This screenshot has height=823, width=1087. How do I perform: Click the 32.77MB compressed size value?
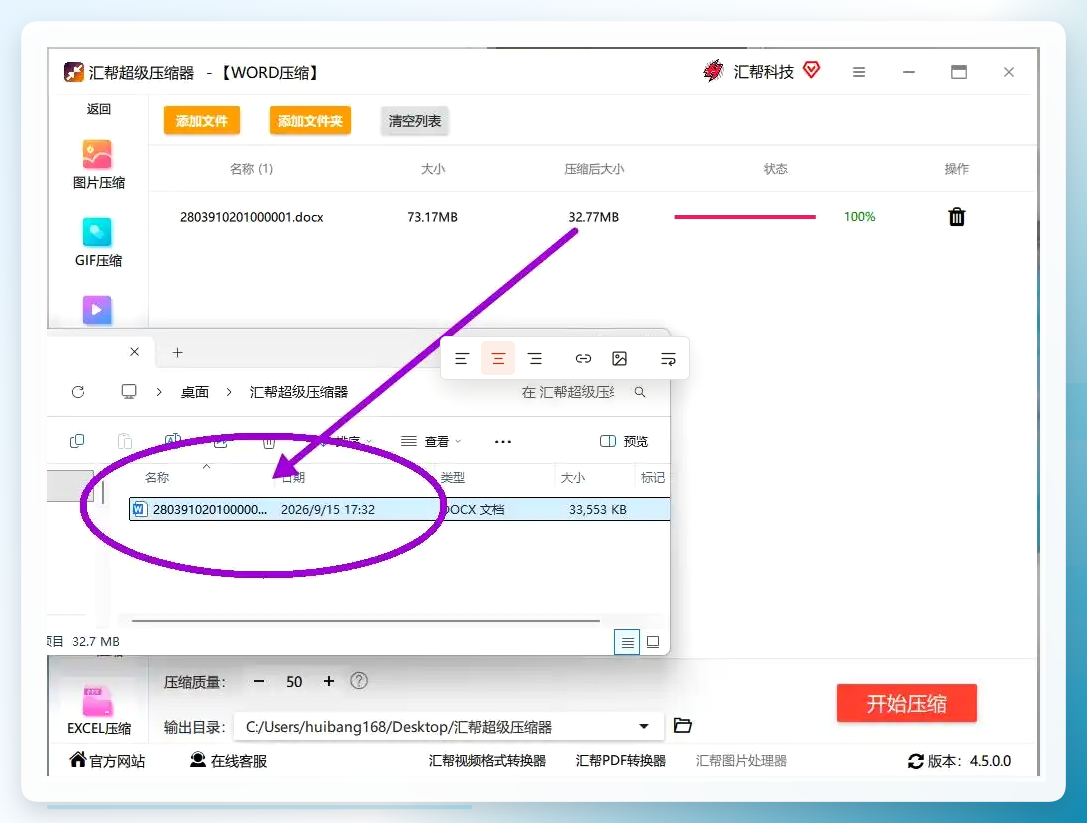point(593,217)
